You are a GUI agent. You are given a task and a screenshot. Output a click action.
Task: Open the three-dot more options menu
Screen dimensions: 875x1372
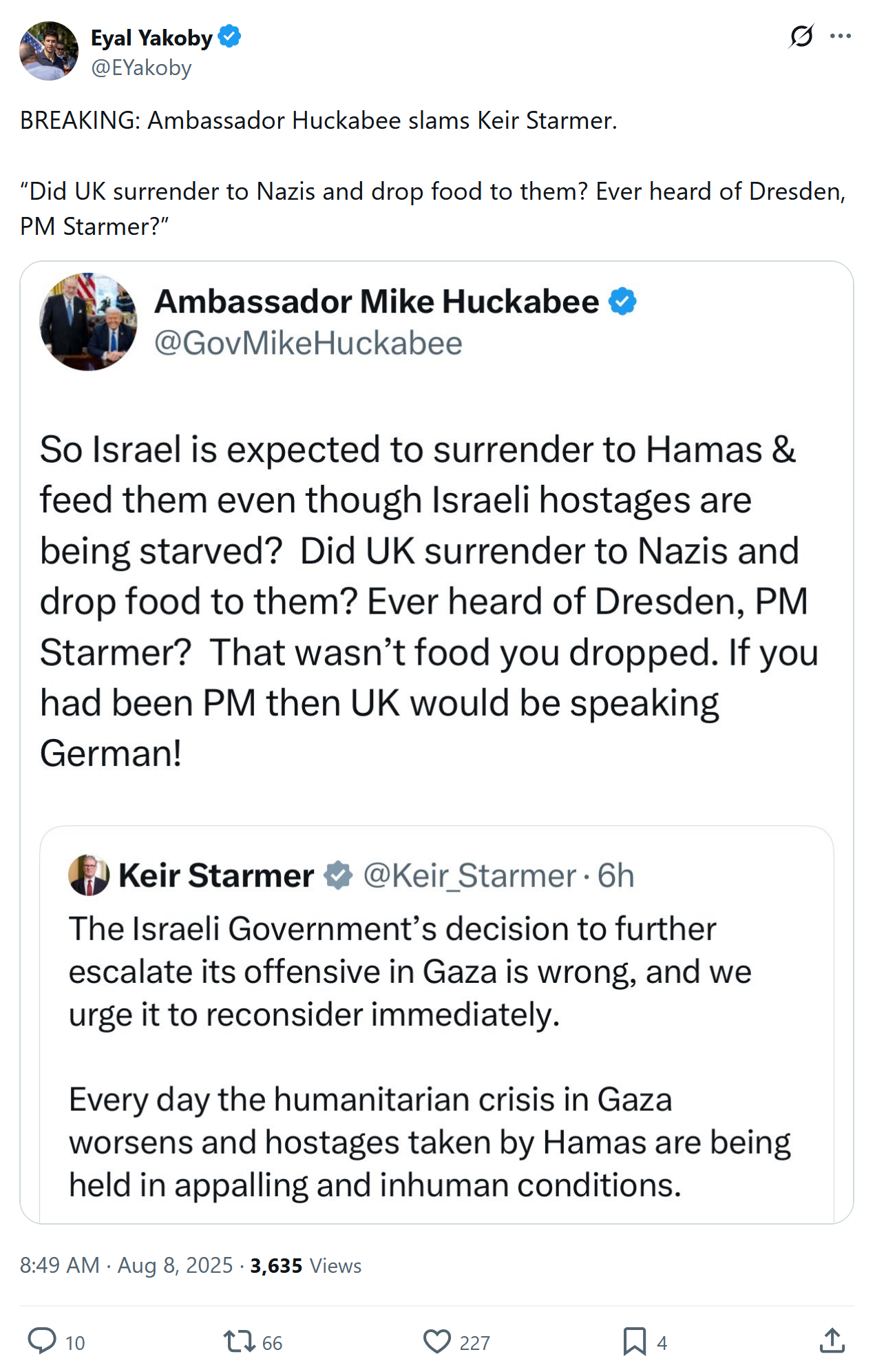pyautogui.click(x=841, y=36)
